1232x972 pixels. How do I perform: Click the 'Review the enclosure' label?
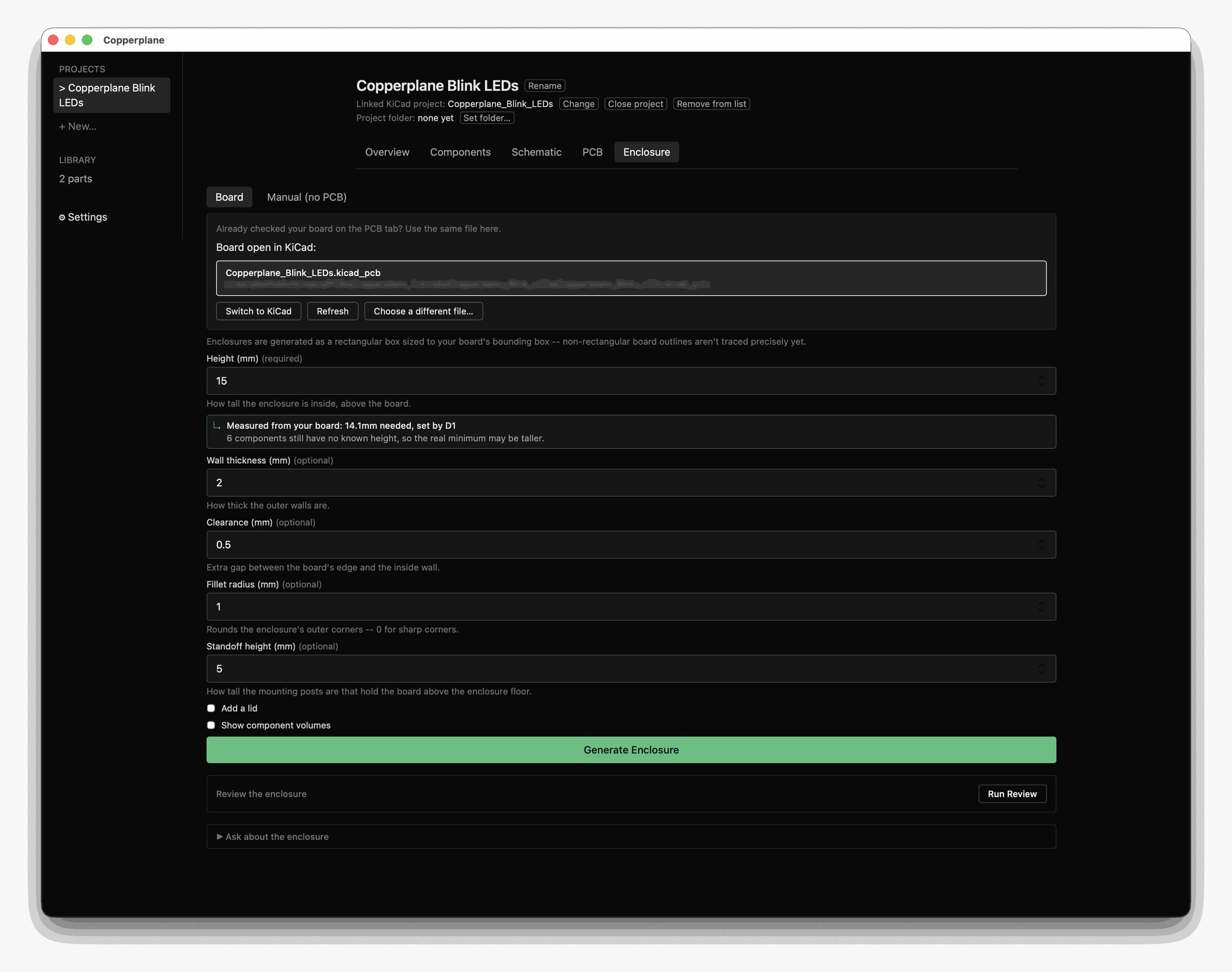261,794
